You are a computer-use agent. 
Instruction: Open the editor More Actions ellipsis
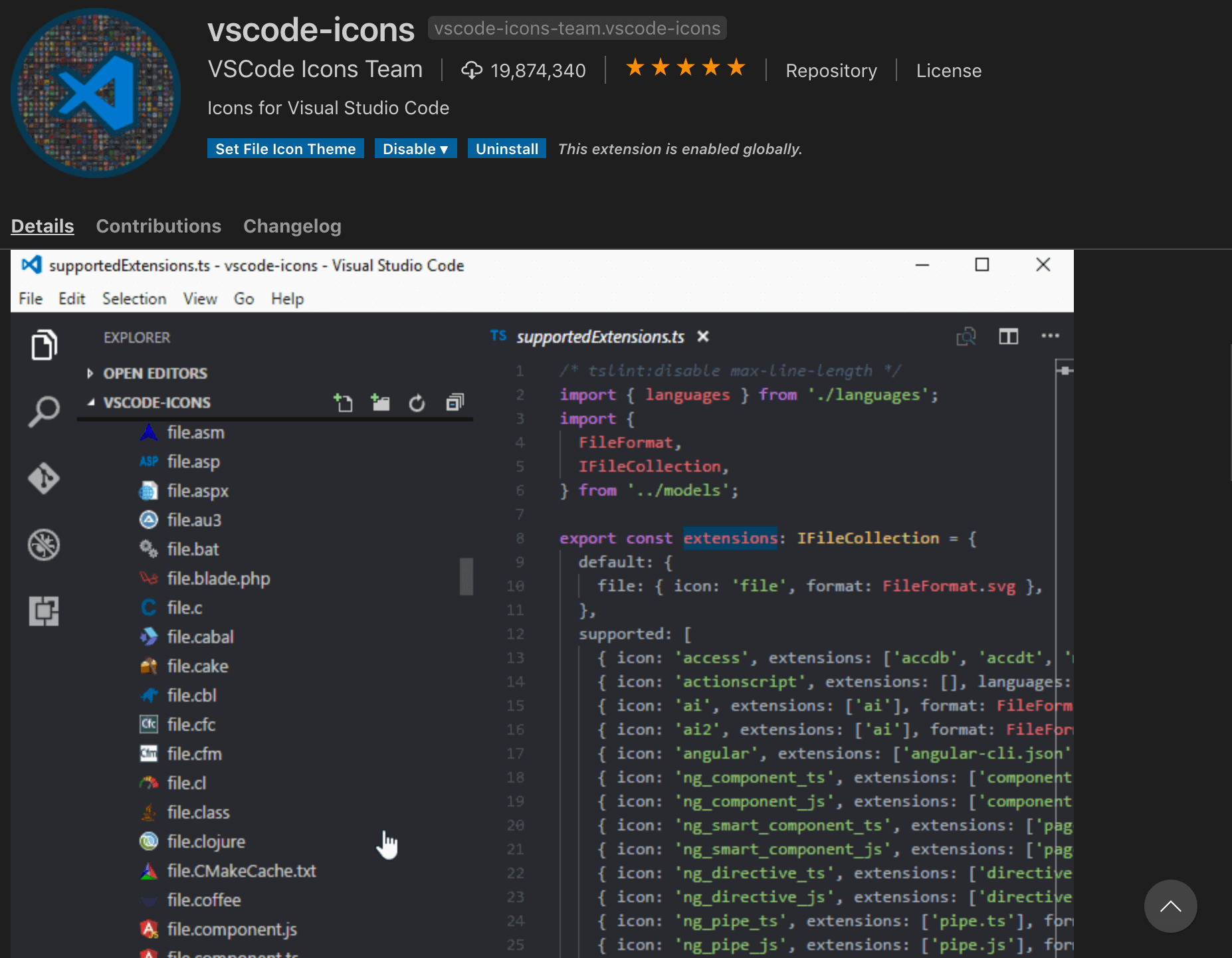pyautogui.click(x=1051, y=335)
